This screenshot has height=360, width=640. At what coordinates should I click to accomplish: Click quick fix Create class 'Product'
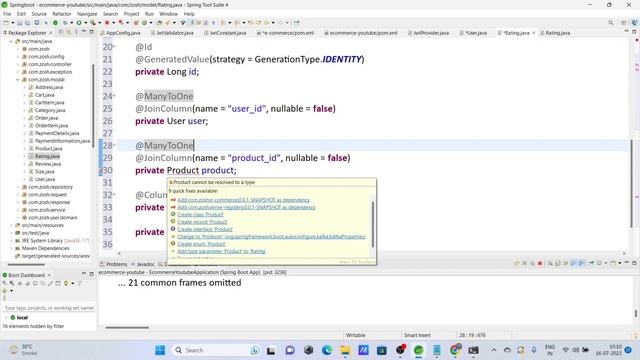[x=200, y=215]
